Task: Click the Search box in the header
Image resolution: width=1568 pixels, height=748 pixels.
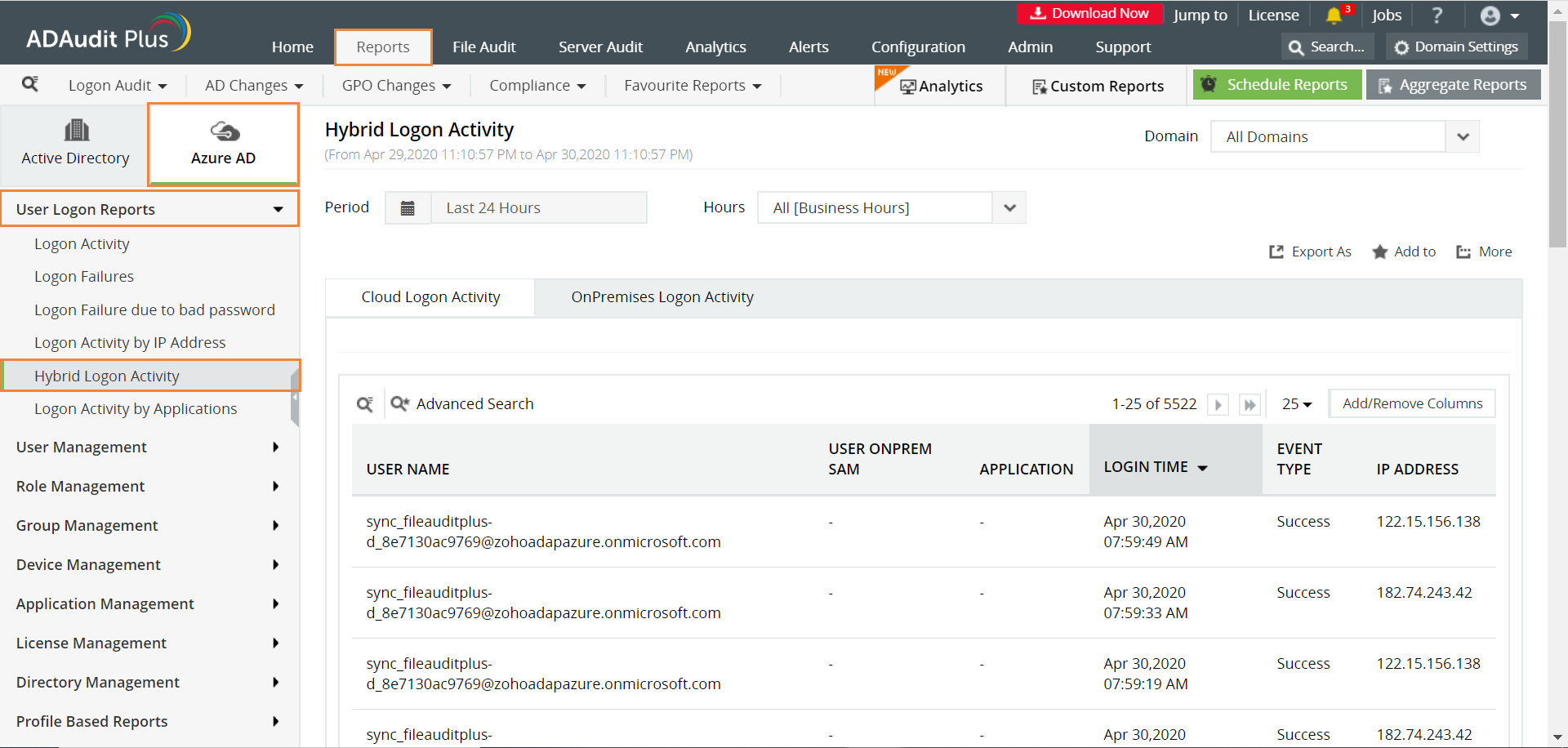Action: [1328, 47]
